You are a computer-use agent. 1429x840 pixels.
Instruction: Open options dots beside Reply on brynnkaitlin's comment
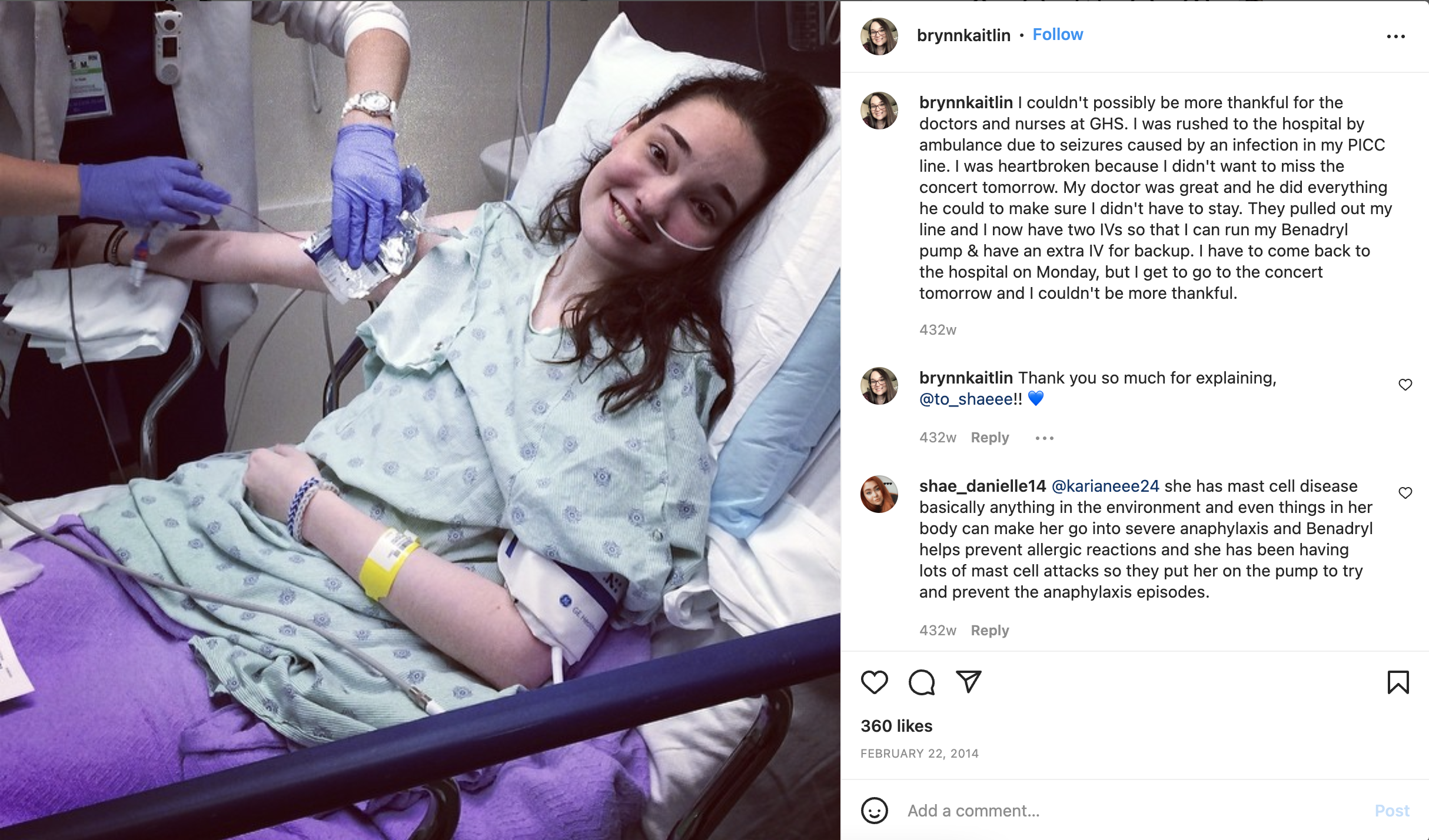1044,438
